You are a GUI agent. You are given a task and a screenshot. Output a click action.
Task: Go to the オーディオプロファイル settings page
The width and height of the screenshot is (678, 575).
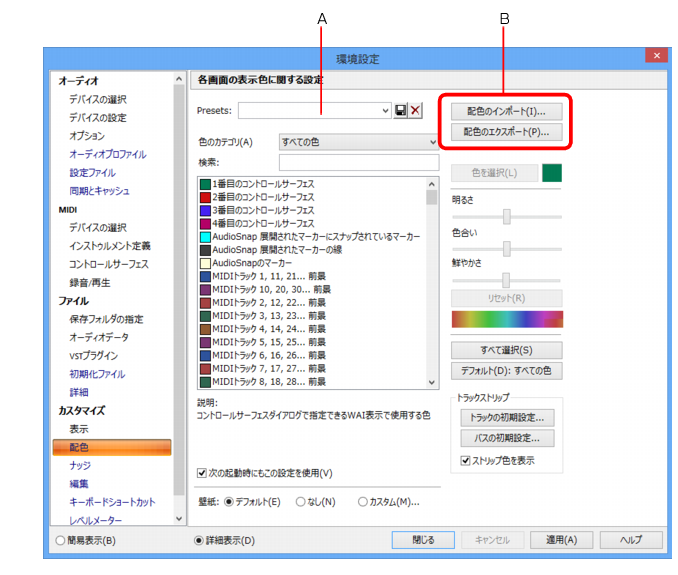click(108, 154)
